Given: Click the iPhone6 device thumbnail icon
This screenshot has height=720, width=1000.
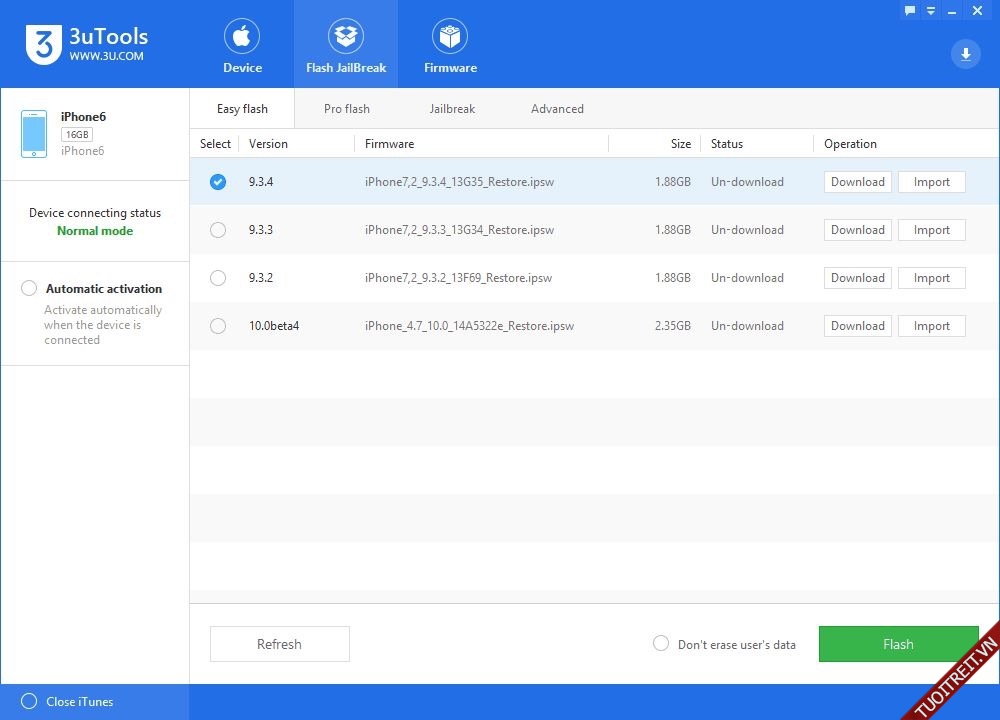Looking at the screenshot, I should tap(34, 134).
